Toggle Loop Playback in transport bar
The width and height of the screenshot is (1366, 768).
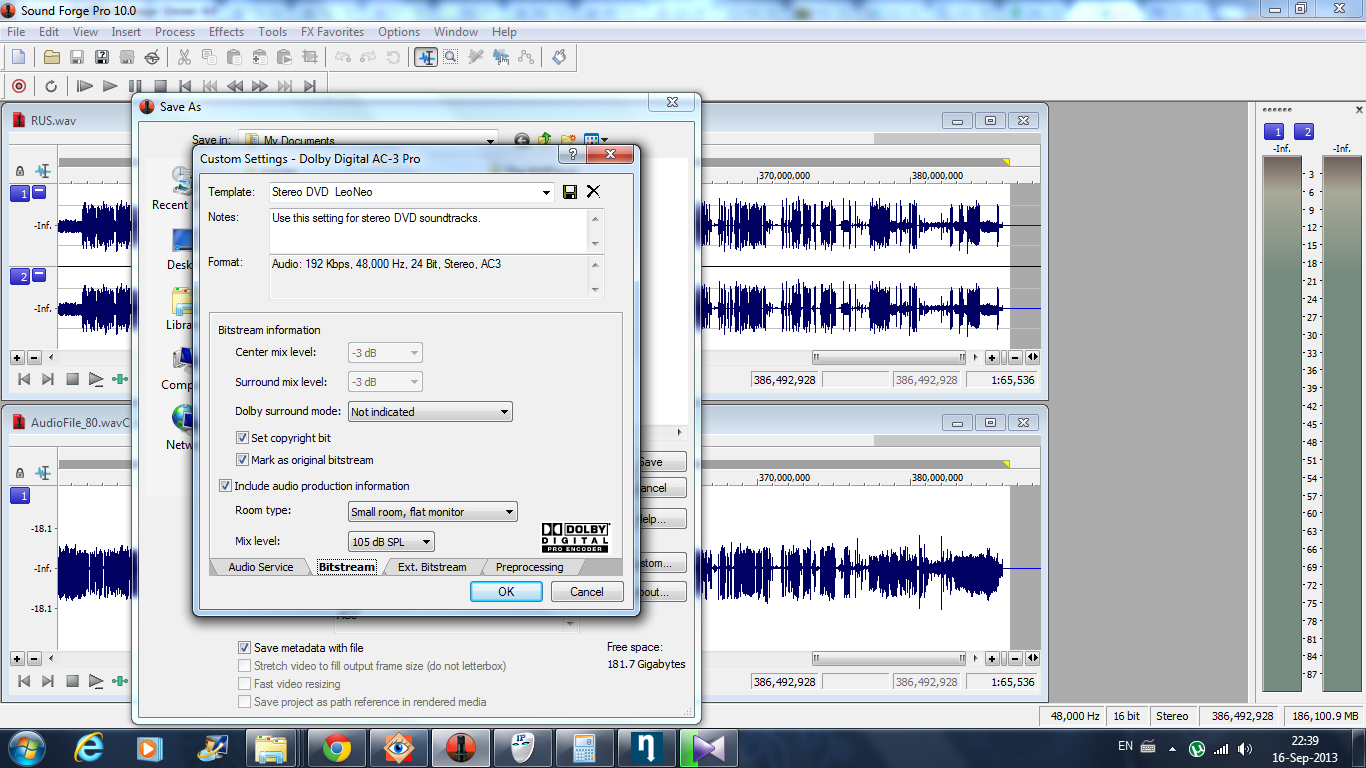[x=51, y=86]
